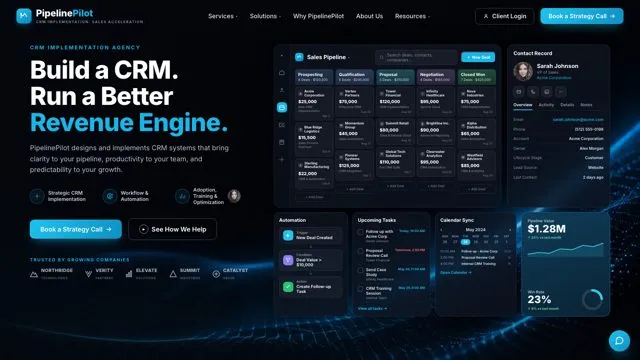Select the Prospecting stage column header
This screenshot has width=640, height=360.
(313, 77)
